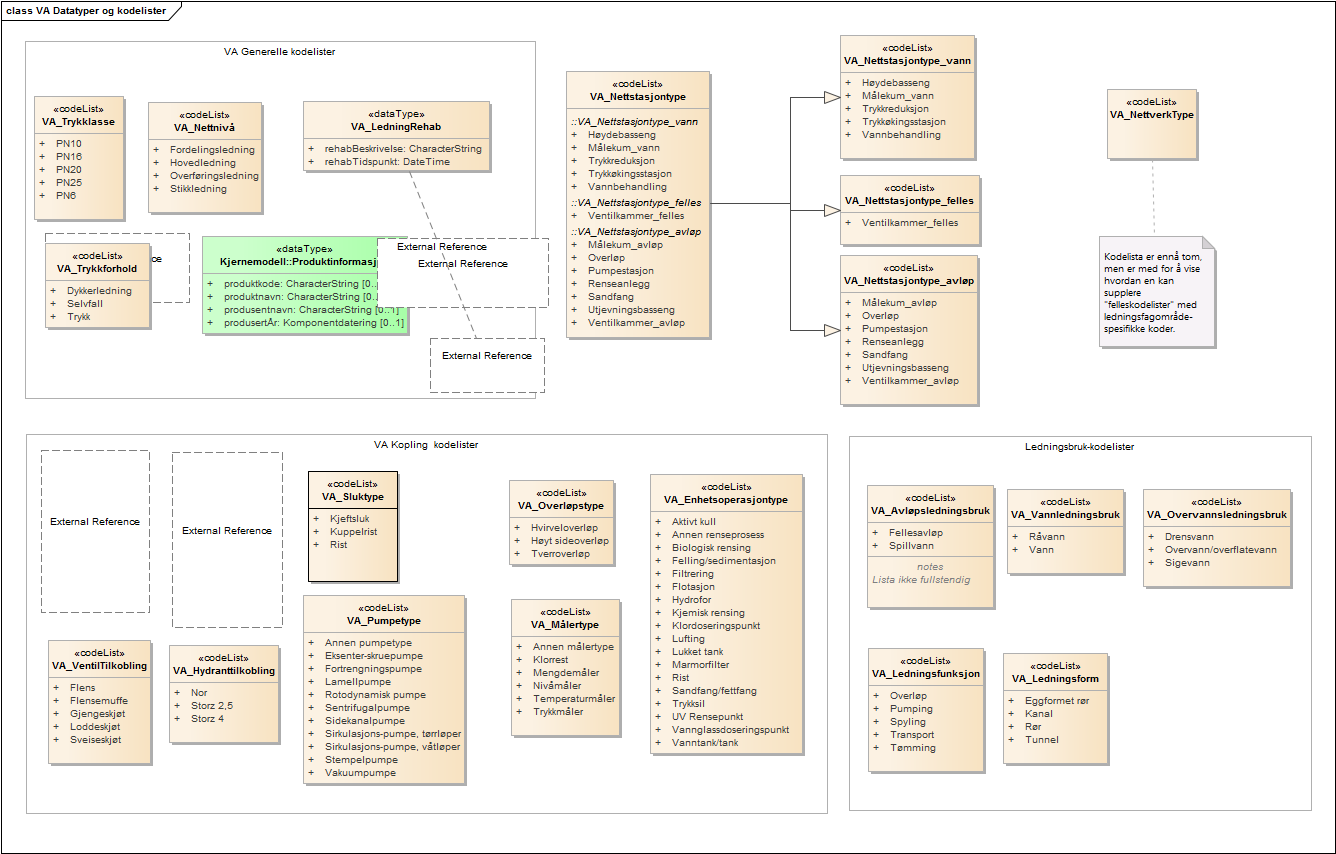Select the empty VA_NettverkType codeList
This screenshot has height=854, width=1336.
coord(1152,123)
